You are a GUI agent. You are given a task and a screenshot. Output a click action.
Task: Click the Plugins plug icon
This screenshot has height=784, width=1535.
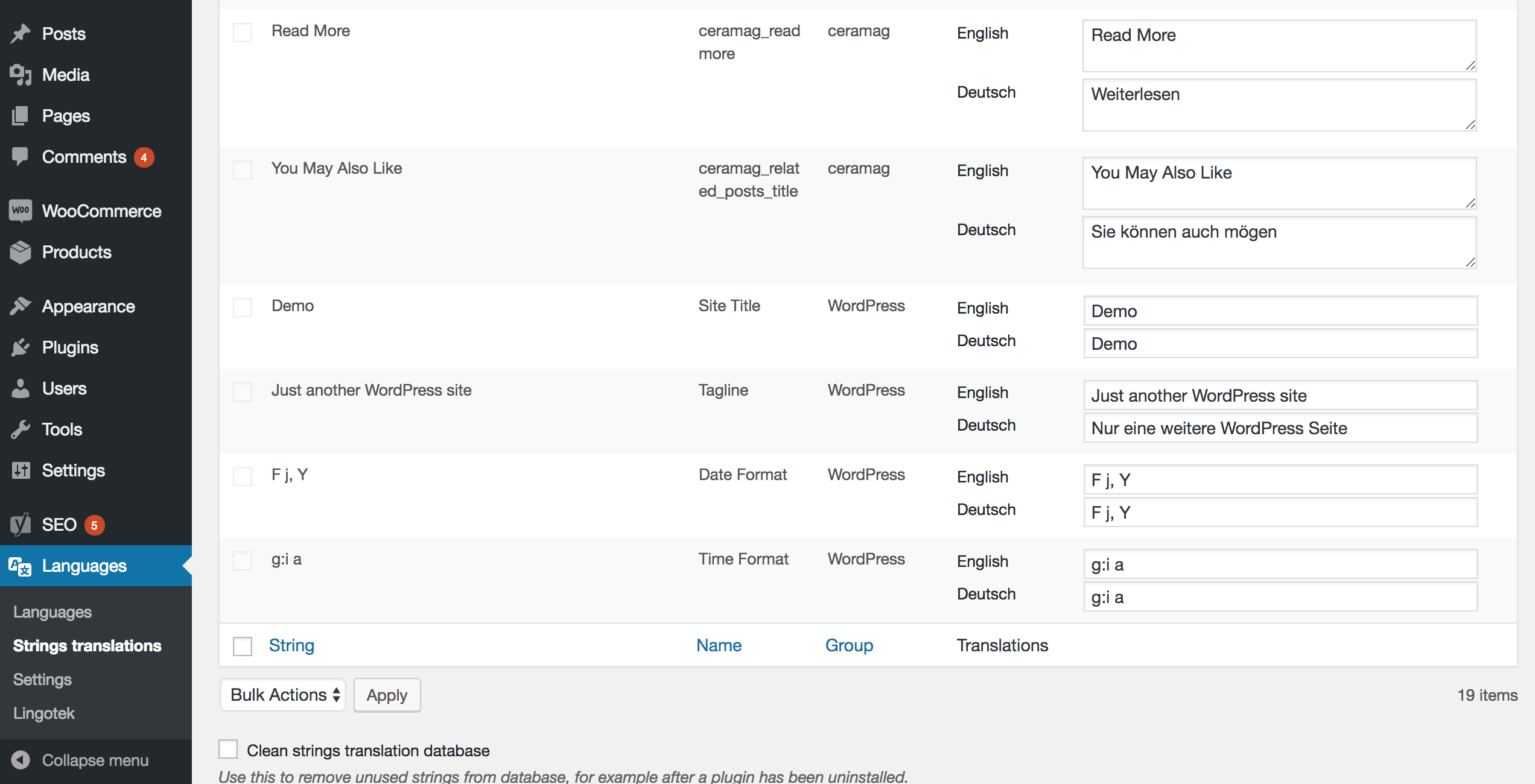tap(21, 347)
